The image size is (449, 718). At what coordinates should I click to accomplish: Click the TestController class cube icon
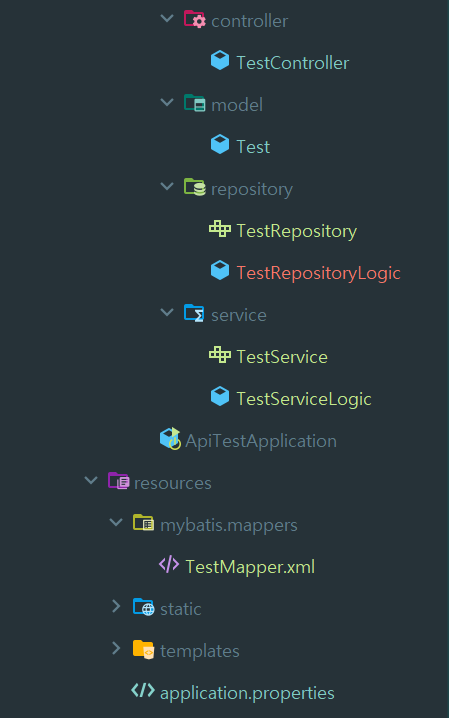click(220, 61)
